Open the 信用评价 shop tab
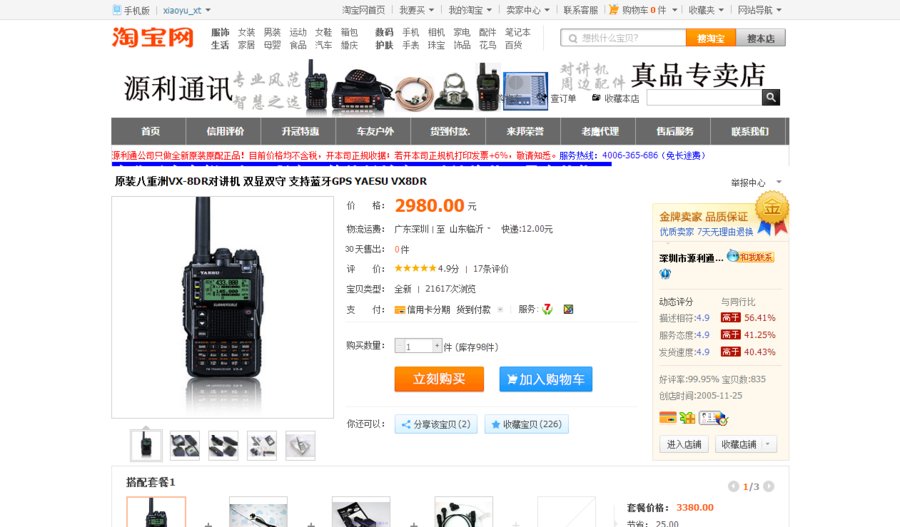900x527 pixels. click(224, 131)
